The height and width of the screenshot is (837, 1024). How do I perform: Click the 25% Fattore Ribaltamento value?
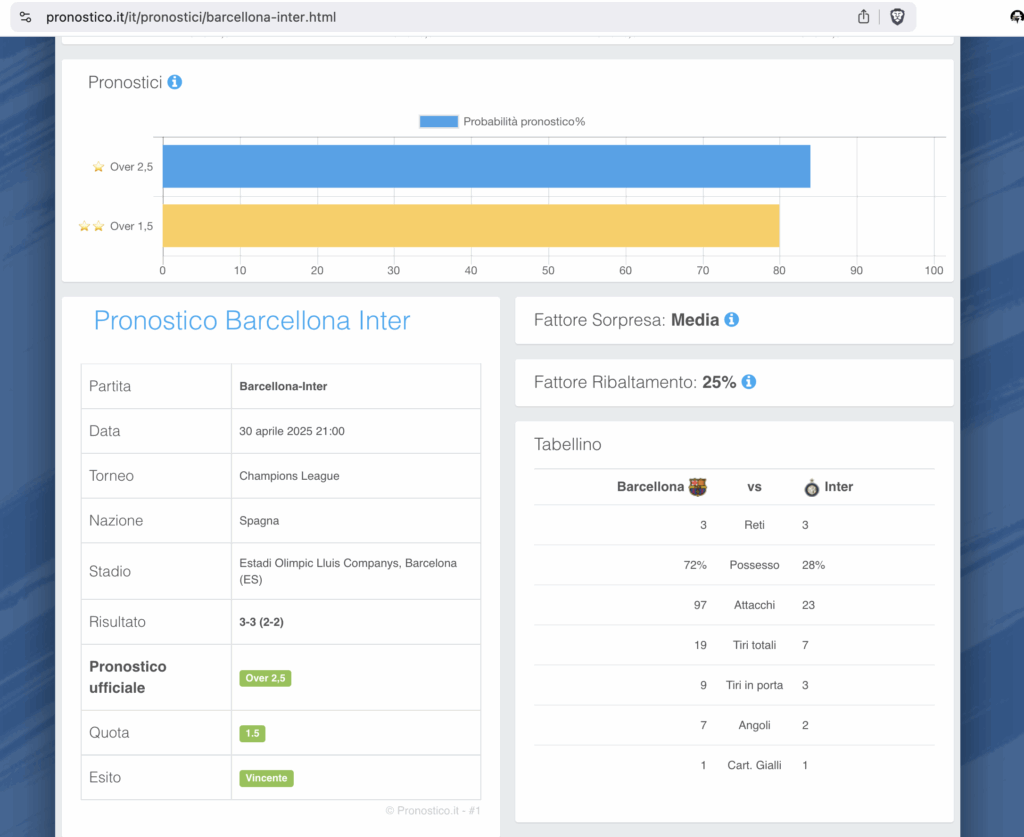719,382
